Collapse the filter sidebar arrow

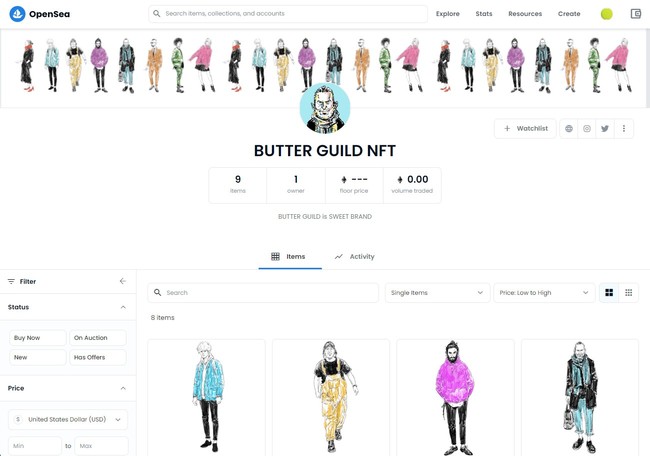(x=123, y=281)
